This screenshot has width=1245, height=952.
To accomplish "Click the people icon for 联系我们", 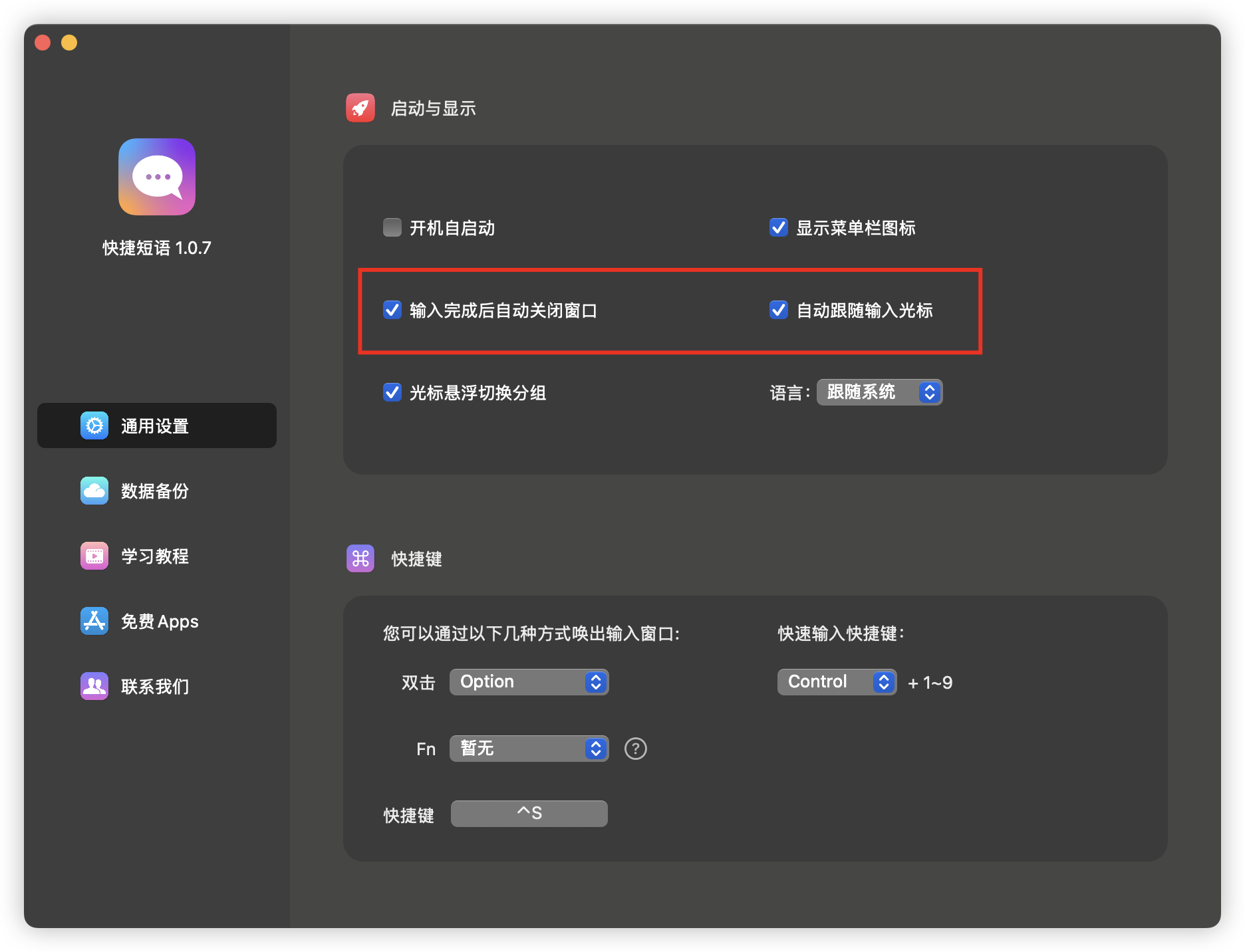I will [94, 686].
